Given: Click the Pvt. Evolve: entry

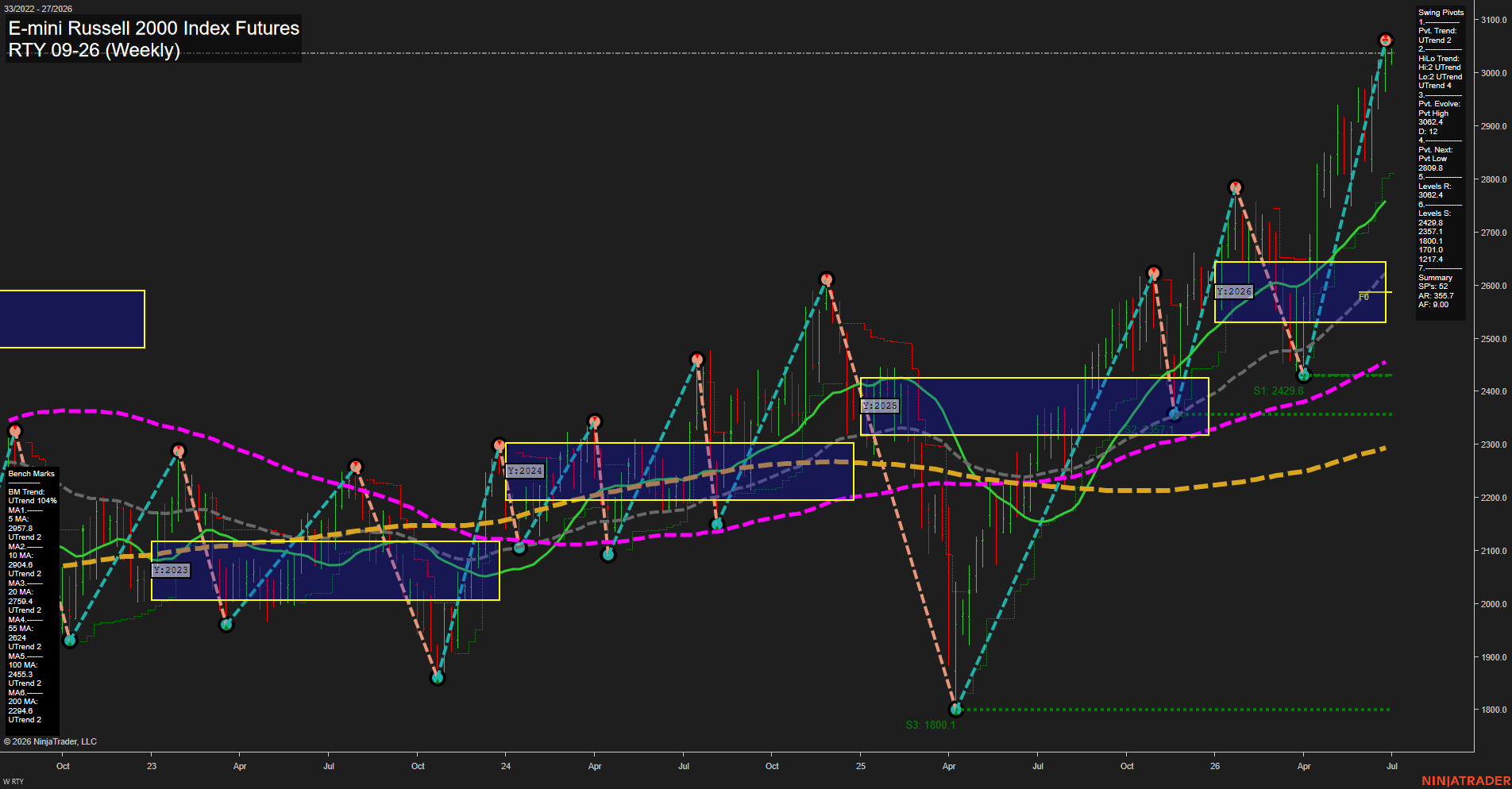Looking at the screenshot, I should (1439, 104).
